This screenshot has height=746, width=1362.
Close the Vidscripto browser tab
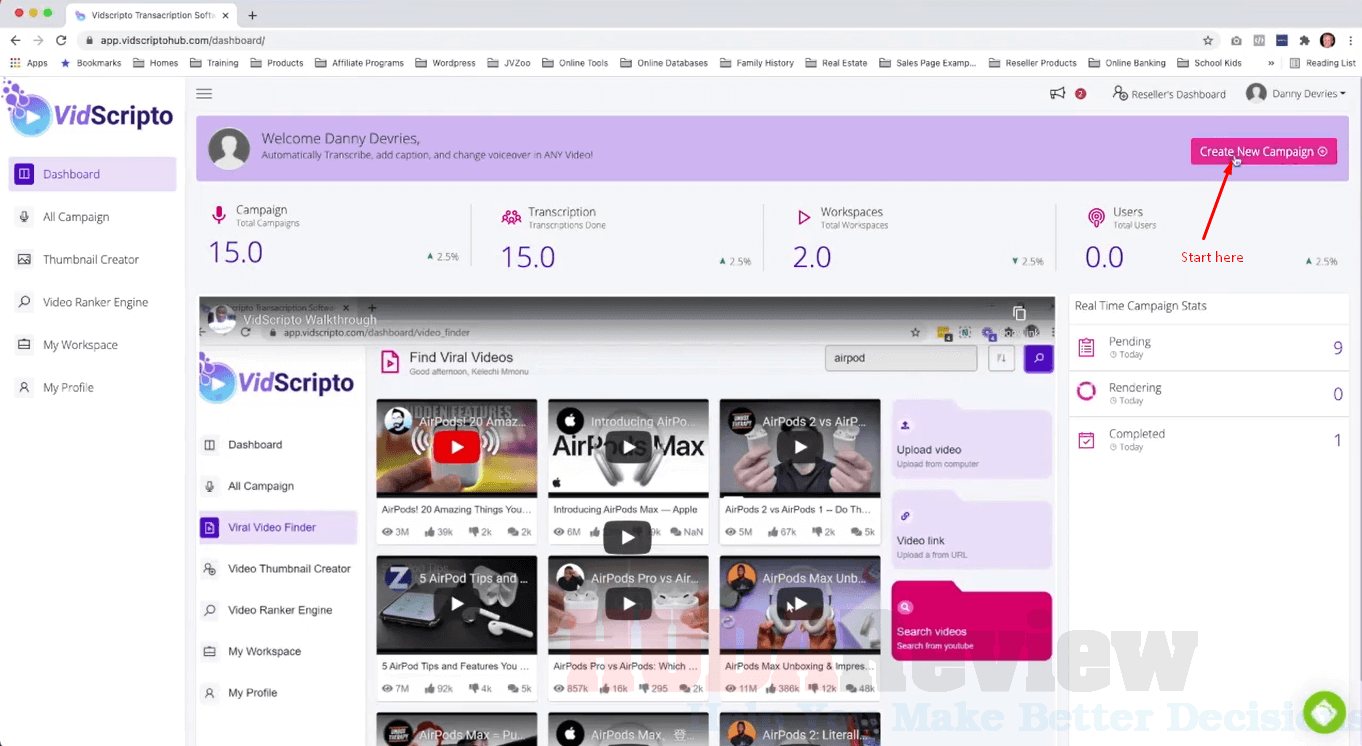(224, 15)
